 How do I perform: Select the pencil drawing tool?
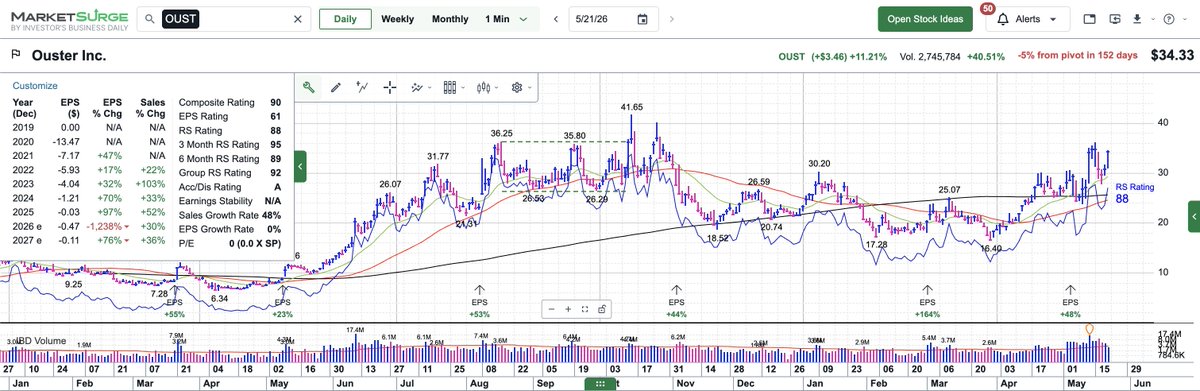pos(336,87)
